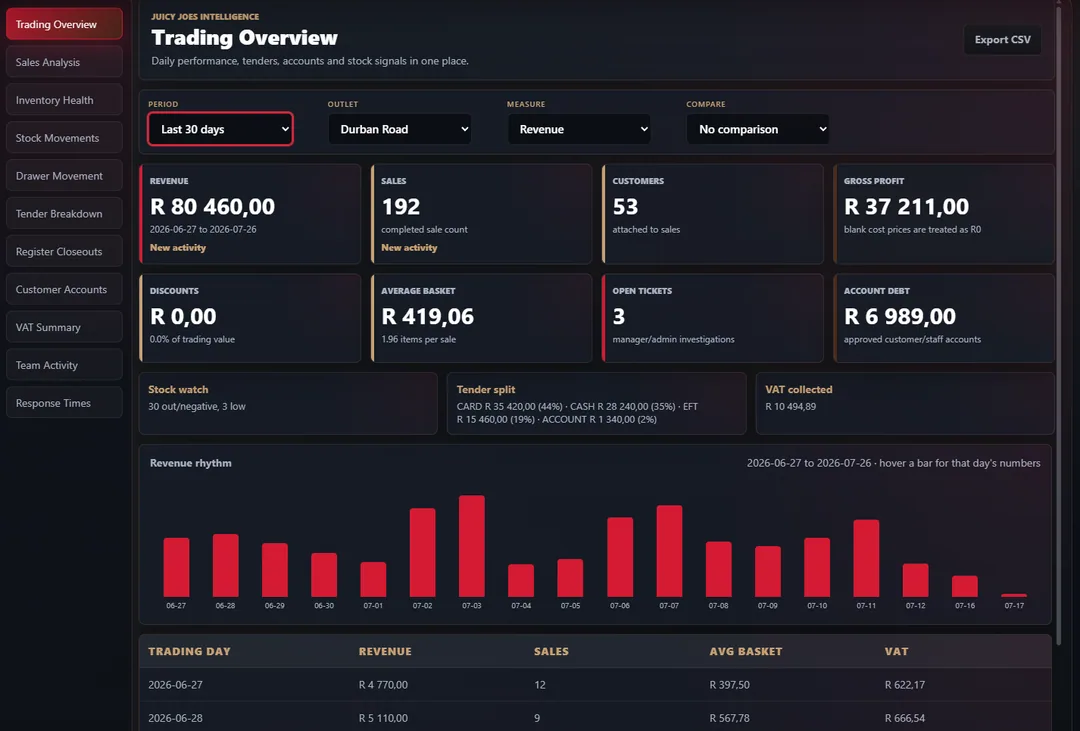Select the 07-07 revenue bar
1080x731 pixels.
tap(669, 551)
